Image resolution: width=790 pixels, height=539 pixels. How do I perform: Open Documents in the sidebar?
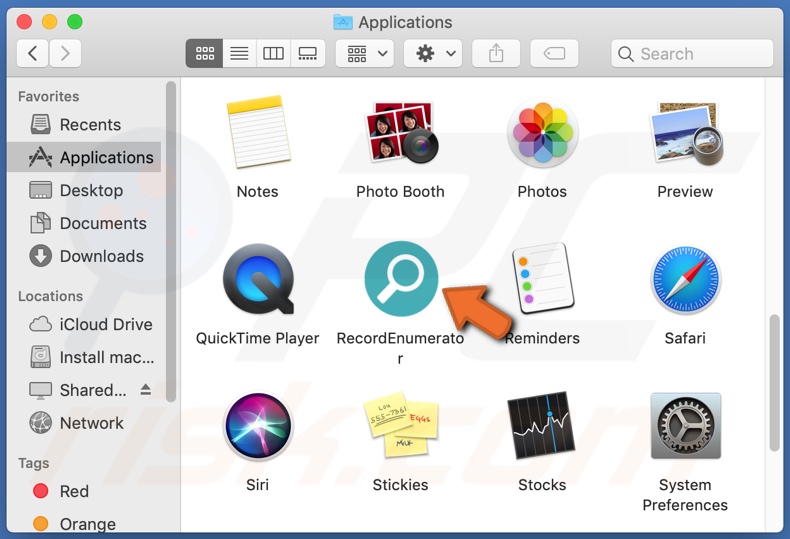[x=86, y=223]
